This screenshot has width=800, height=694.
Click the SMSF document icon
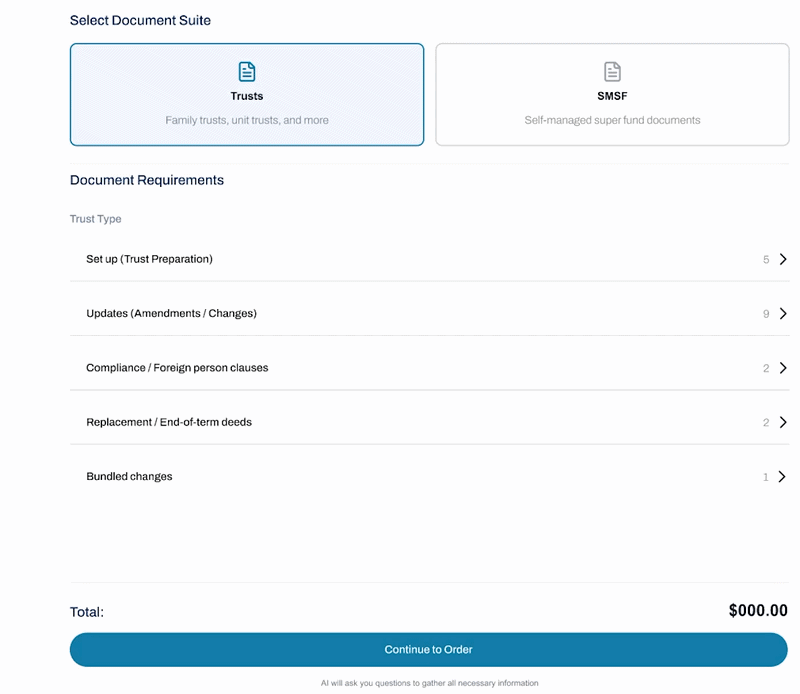[x=612, y=71]
